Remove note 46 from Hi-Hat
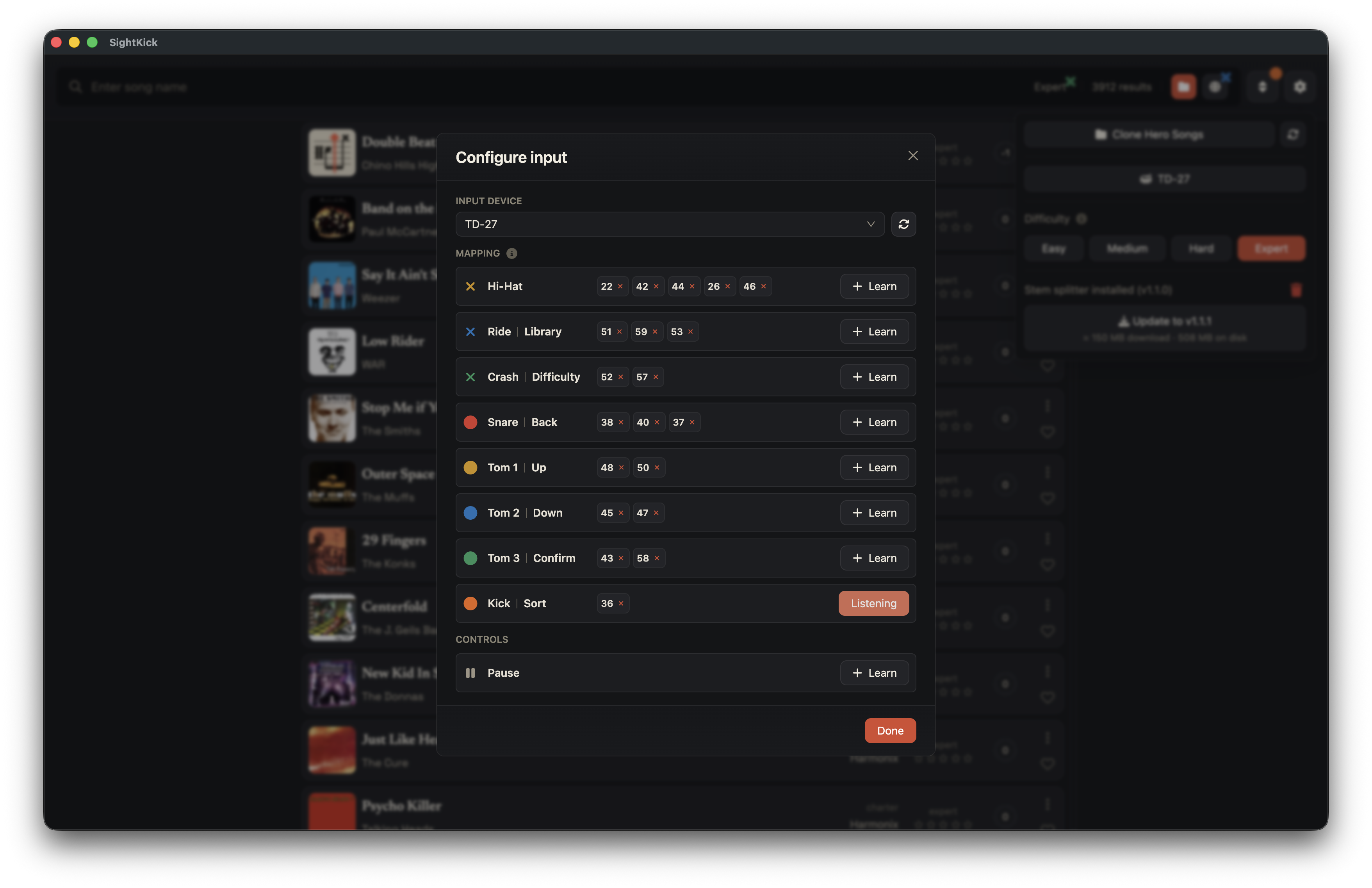The width and height of the screenshot is (1372, 888). [x=763, y=286]
